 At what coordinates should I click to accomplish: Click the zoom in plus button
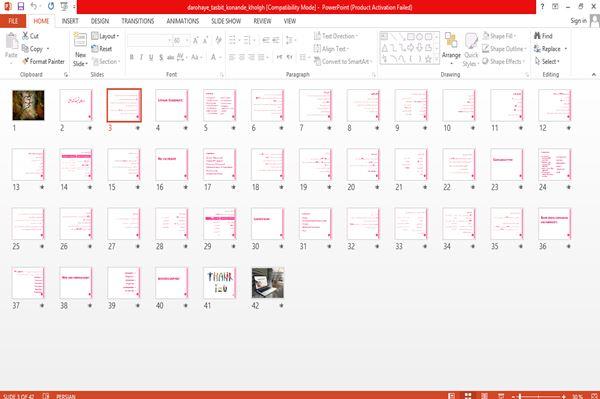[564, 396]
